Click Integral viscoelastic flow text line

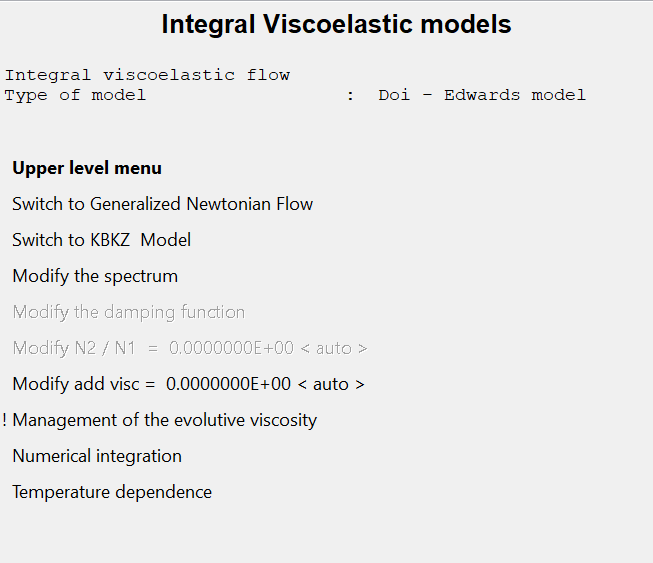147,75
